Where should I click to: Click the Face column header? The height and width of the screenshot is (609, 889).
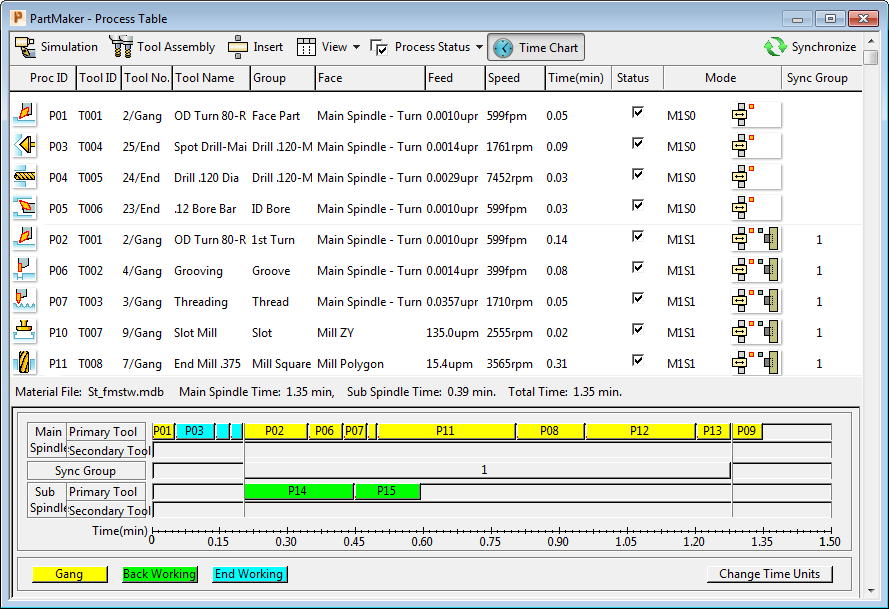click(370, 78)
